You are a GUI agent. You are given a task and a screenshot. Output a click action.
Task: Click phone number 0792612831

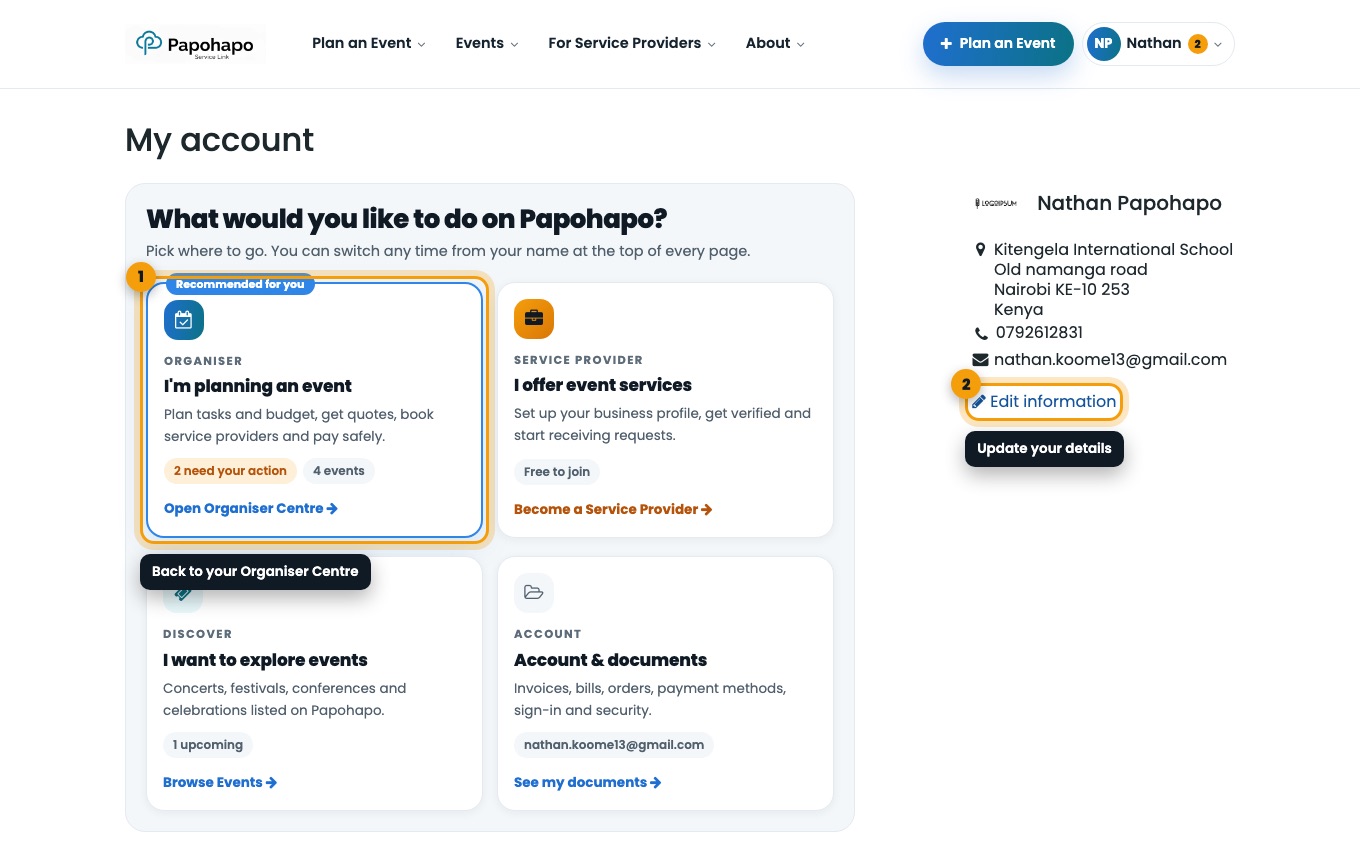[1039, 333]
